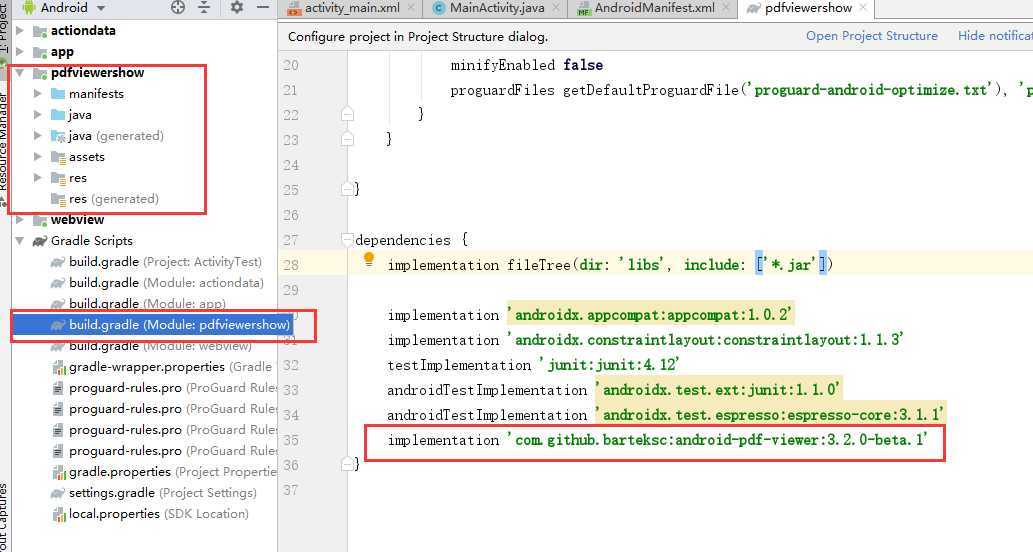
Task: Expand the app module
Action: [x=20, y=51]
